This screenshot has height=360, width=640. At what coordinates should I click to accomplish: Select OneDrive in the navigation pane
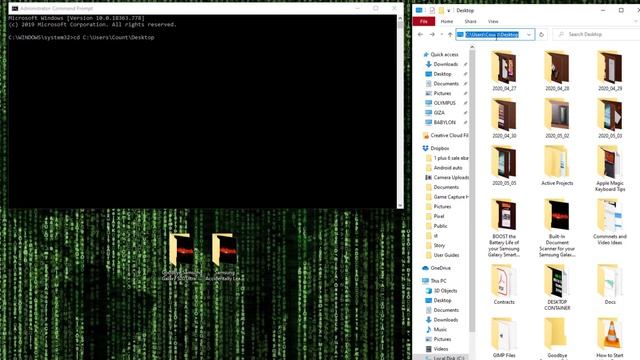click(x=440, y=268)
